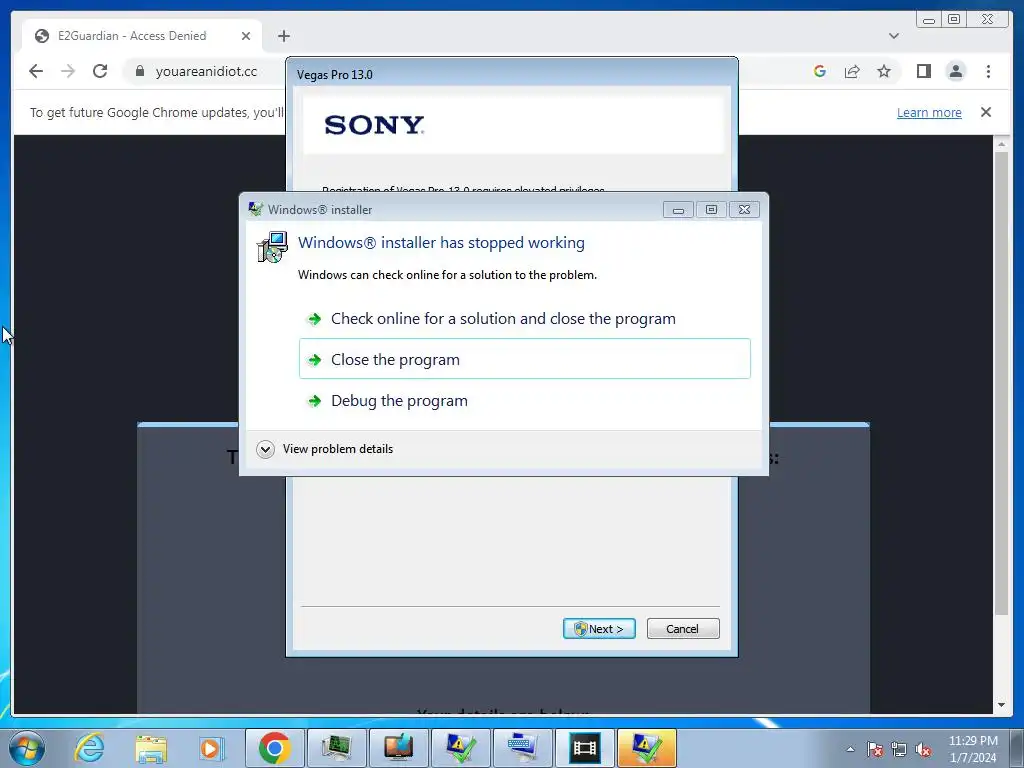The image size is (1024, 768).
Task: Click scrollbar down arrow in Chrome
Action: coord(1001,705)
